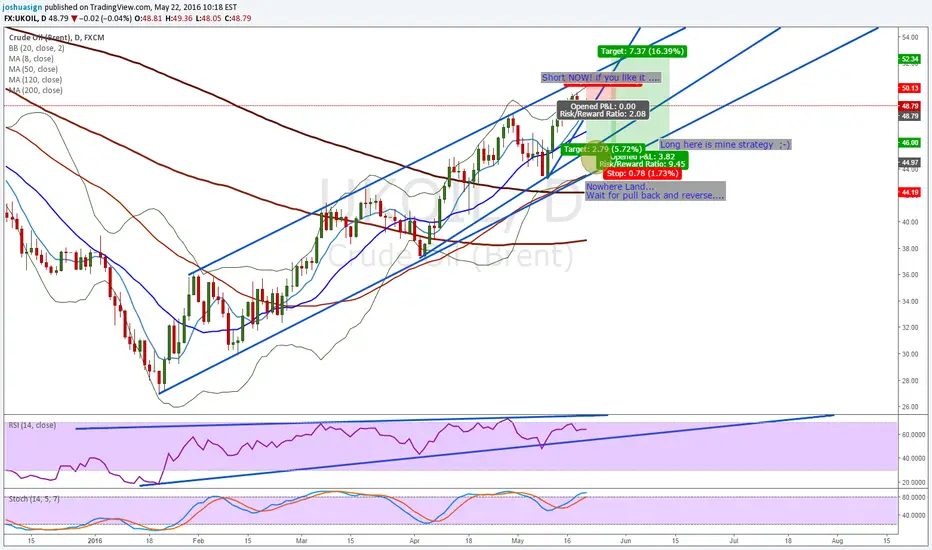Click the Stop: 0.78 (1.73%) red label
Viewport: 932px width, 550px height.
(x=642, y=174)
